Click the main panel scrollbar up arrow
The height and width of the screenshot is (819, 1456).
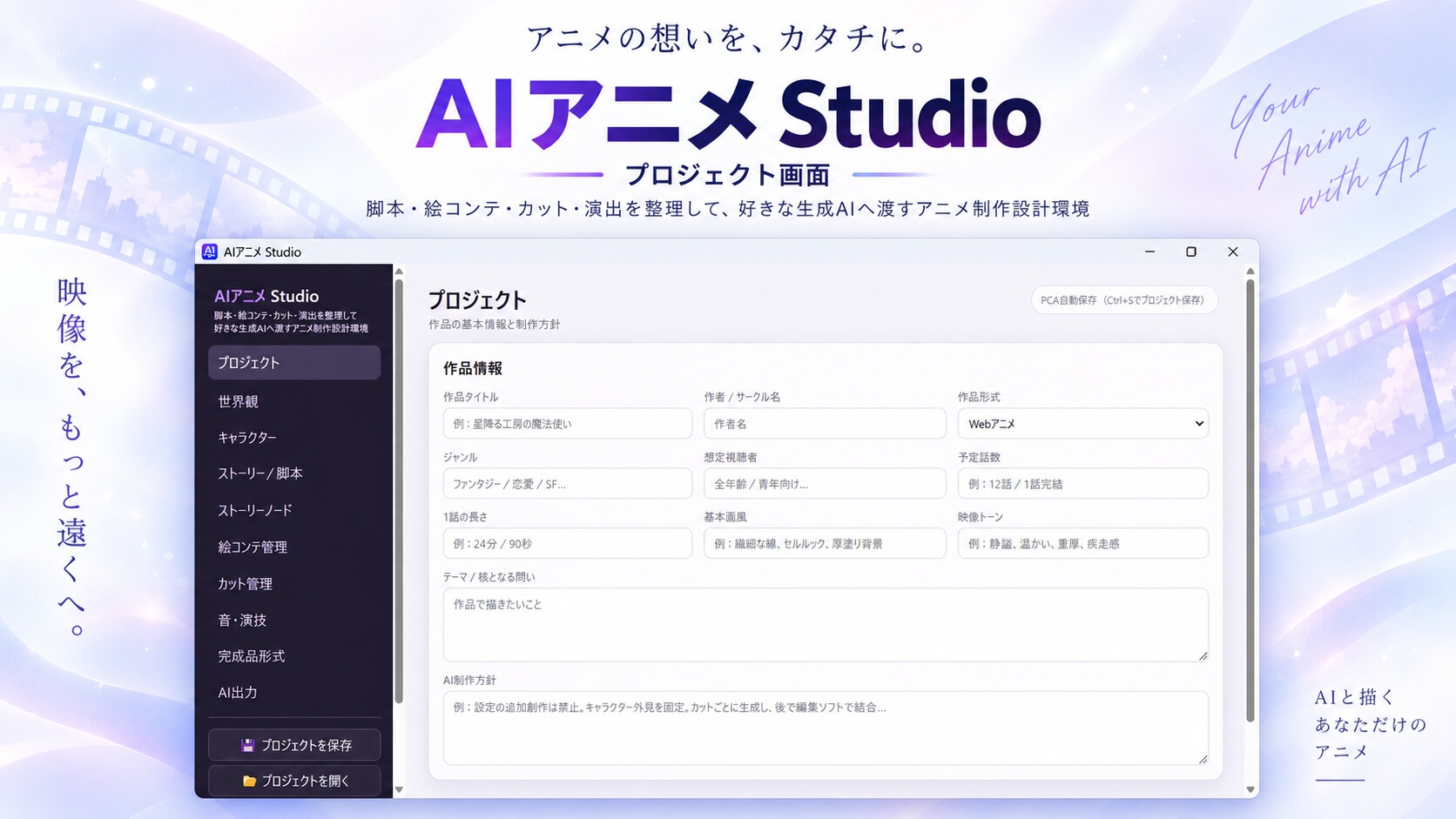point(1250,272)
